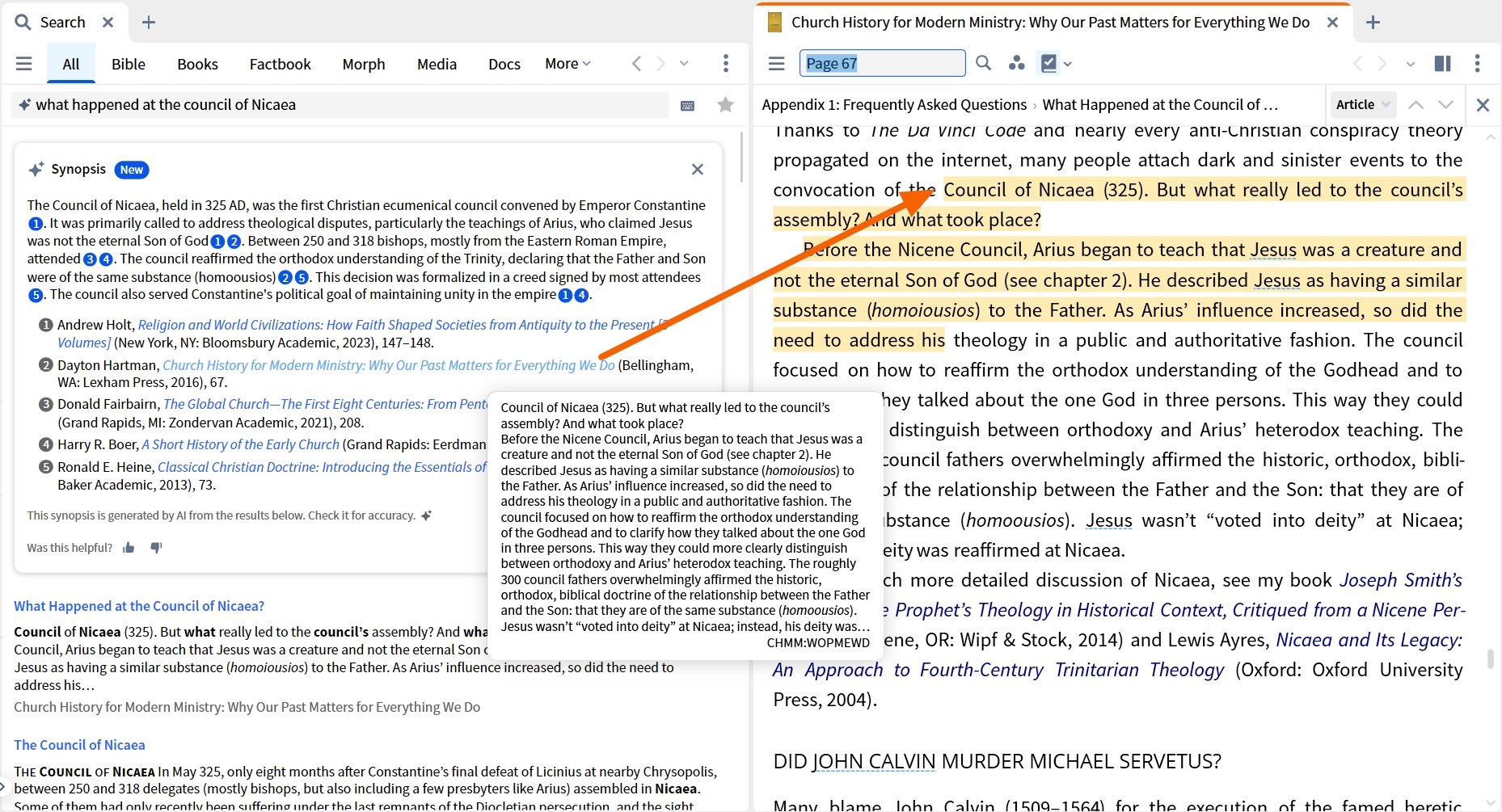Switch to the Factbook search tab
This screenshot has width=1502, height=812.
coord(279,64)
